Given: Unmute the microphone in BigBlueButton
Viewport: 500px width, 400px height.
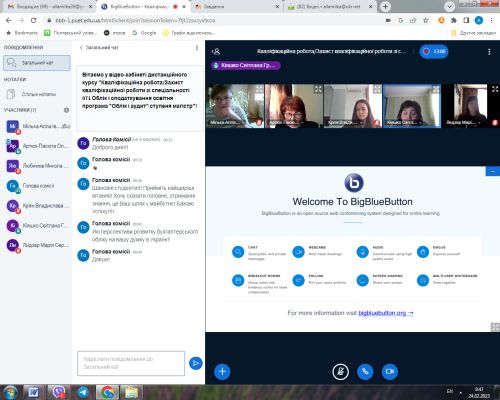Looking at the screenshot, I should click(340, 371).
